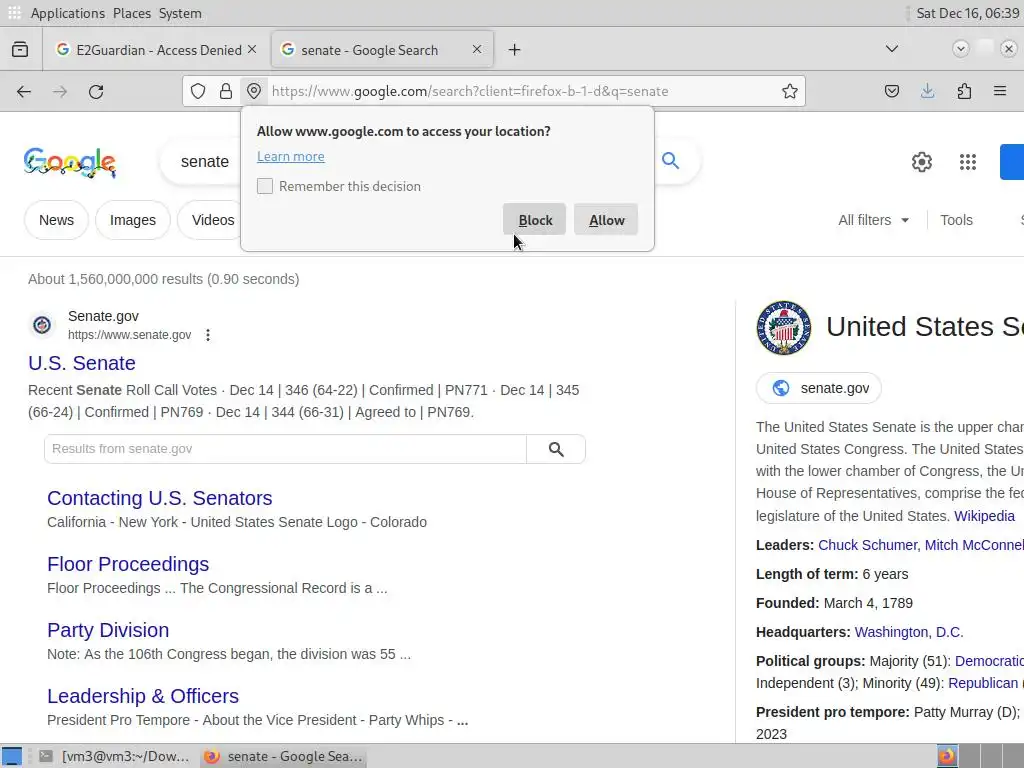The width and height of the screenshot is (1024, 768).
Task: Open Floor Proceedings link
Action: tap(128, 564)
